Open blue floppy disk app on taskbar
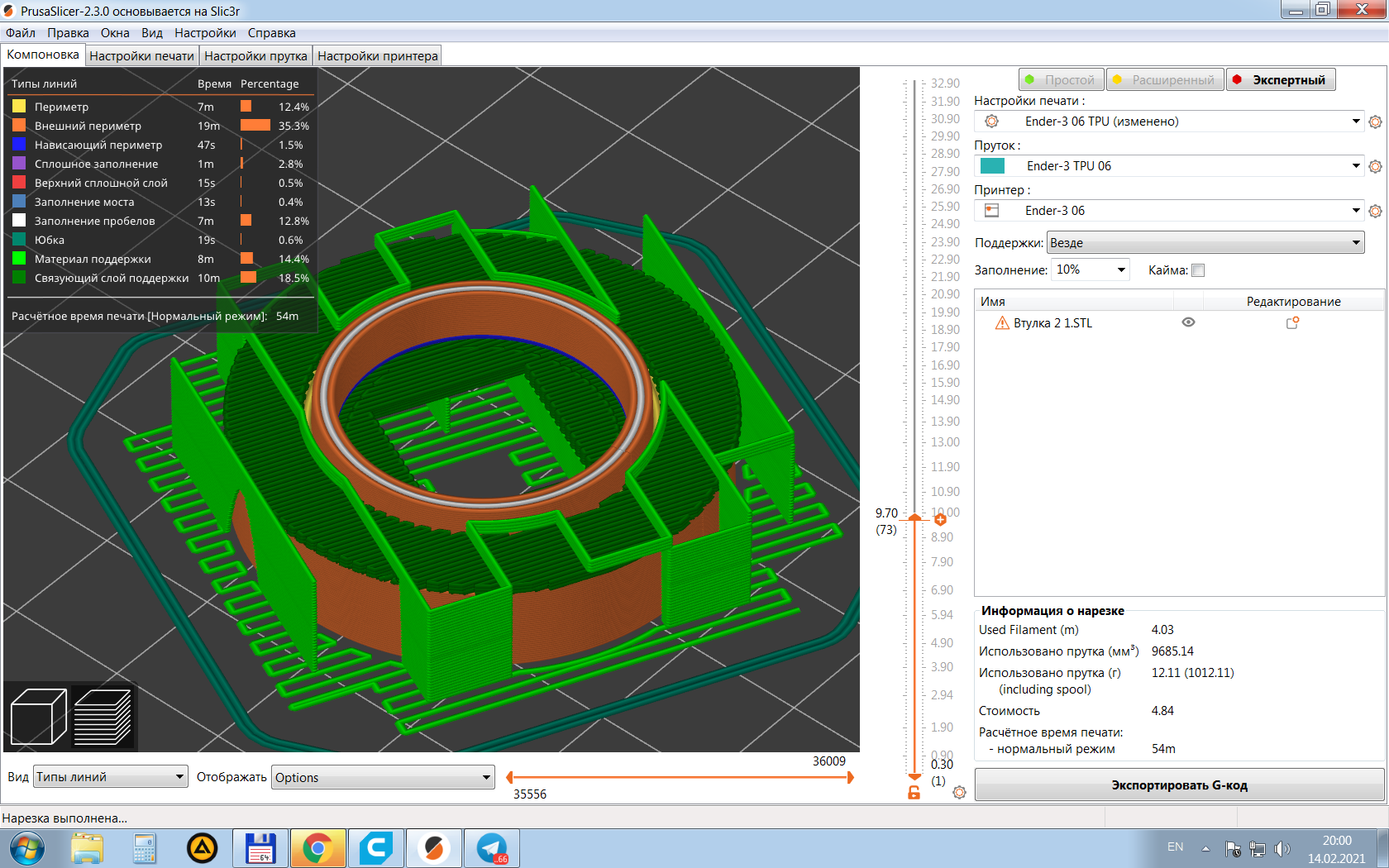Image resolution: width=1389 pixels, height=868 pixels. tap(260, 848)
